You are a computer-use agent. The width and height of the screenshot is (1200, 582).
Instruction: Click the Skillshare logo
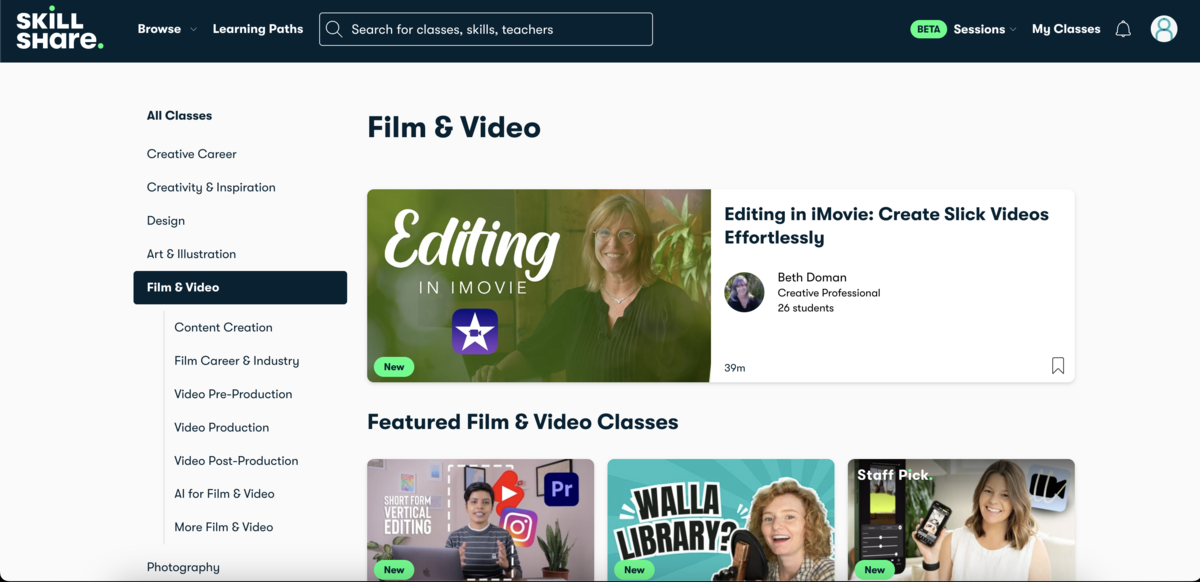(x=59, y=29)
